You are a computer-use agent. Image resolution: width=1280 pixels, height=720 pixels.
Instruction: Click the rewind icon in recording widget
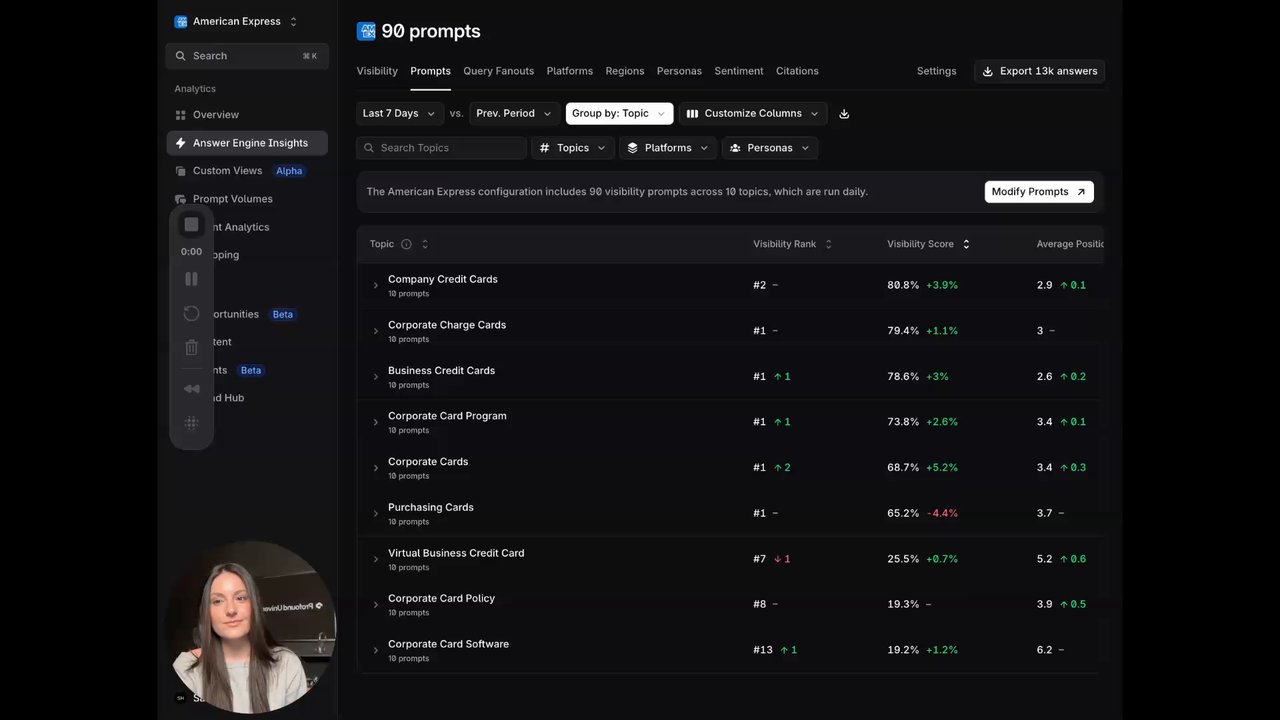(192, 389)
